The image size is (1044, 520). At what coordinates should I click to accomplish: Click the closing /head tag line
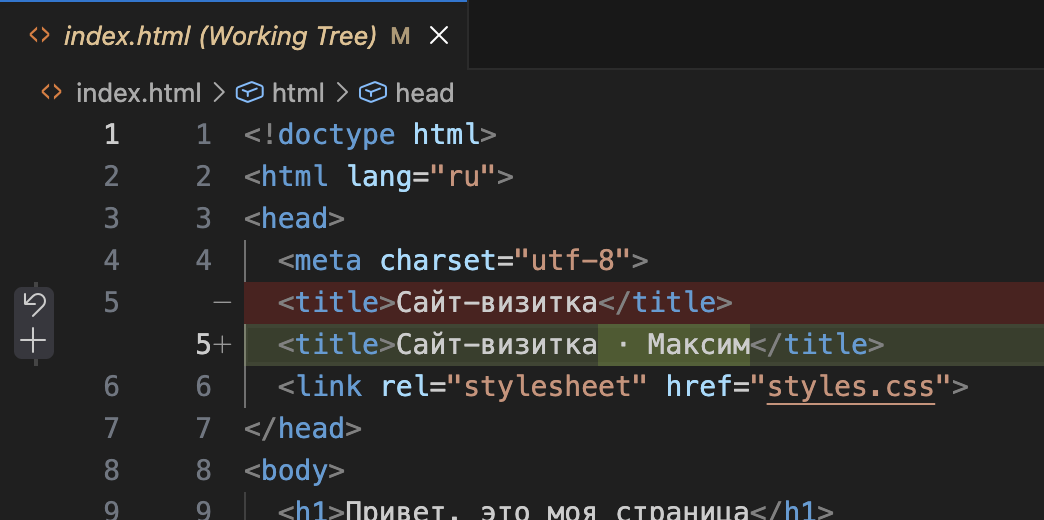coord(303,428)
